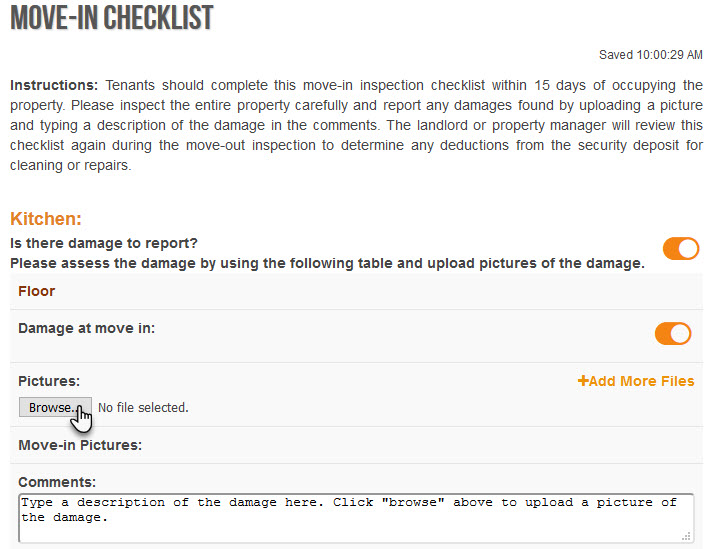
Task: Click the Move-In Checklist page heading
Action: point(112,18)
